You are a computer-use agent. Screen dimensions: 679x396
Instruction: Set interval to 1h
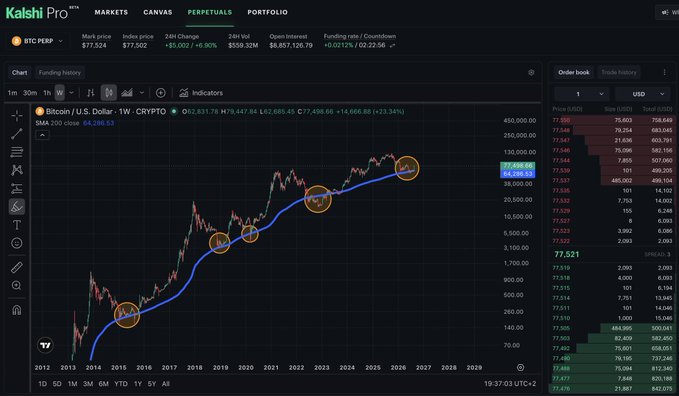pos(47,93)
